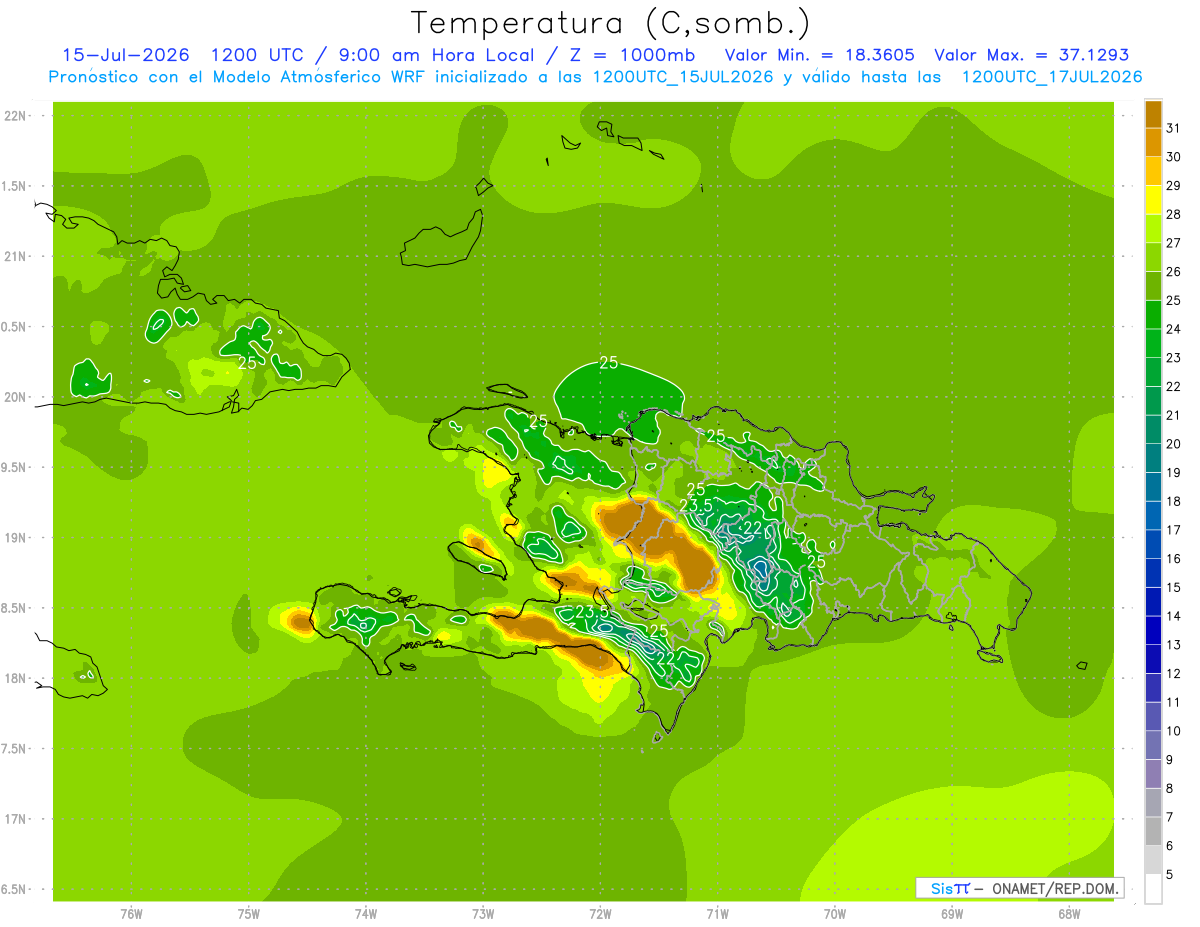Pick the blue swatch between 16 and 17
This screenshot has width=1200, height=927.
(1153, 544)
